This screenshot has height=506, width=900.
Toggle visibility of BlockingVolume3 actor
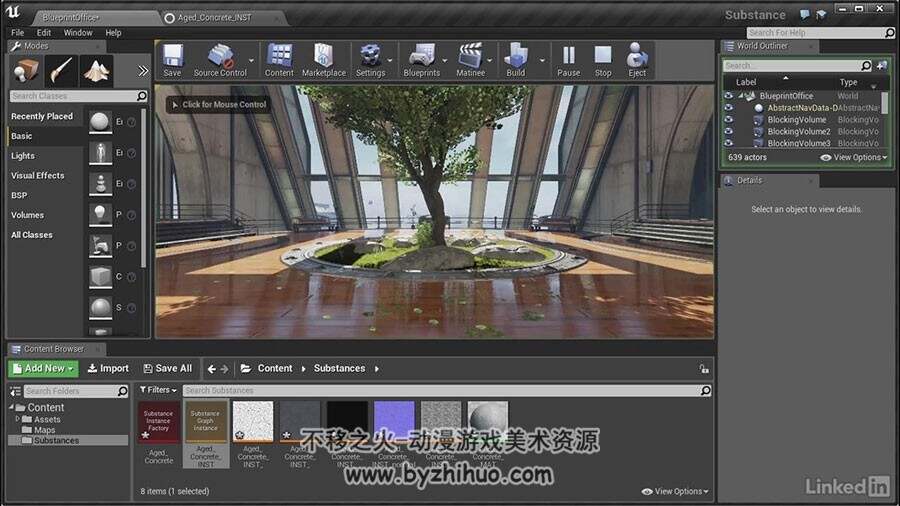coord(728,142)
